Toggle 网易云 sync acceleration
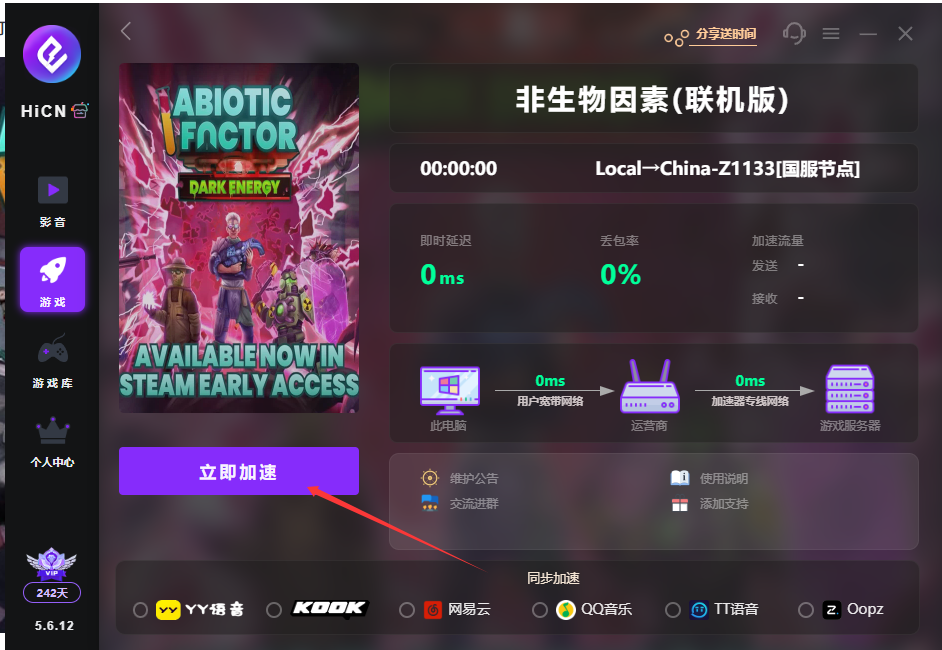Image resolution: width=942 pixels, height=650 pixels. (x=407, y=610)
